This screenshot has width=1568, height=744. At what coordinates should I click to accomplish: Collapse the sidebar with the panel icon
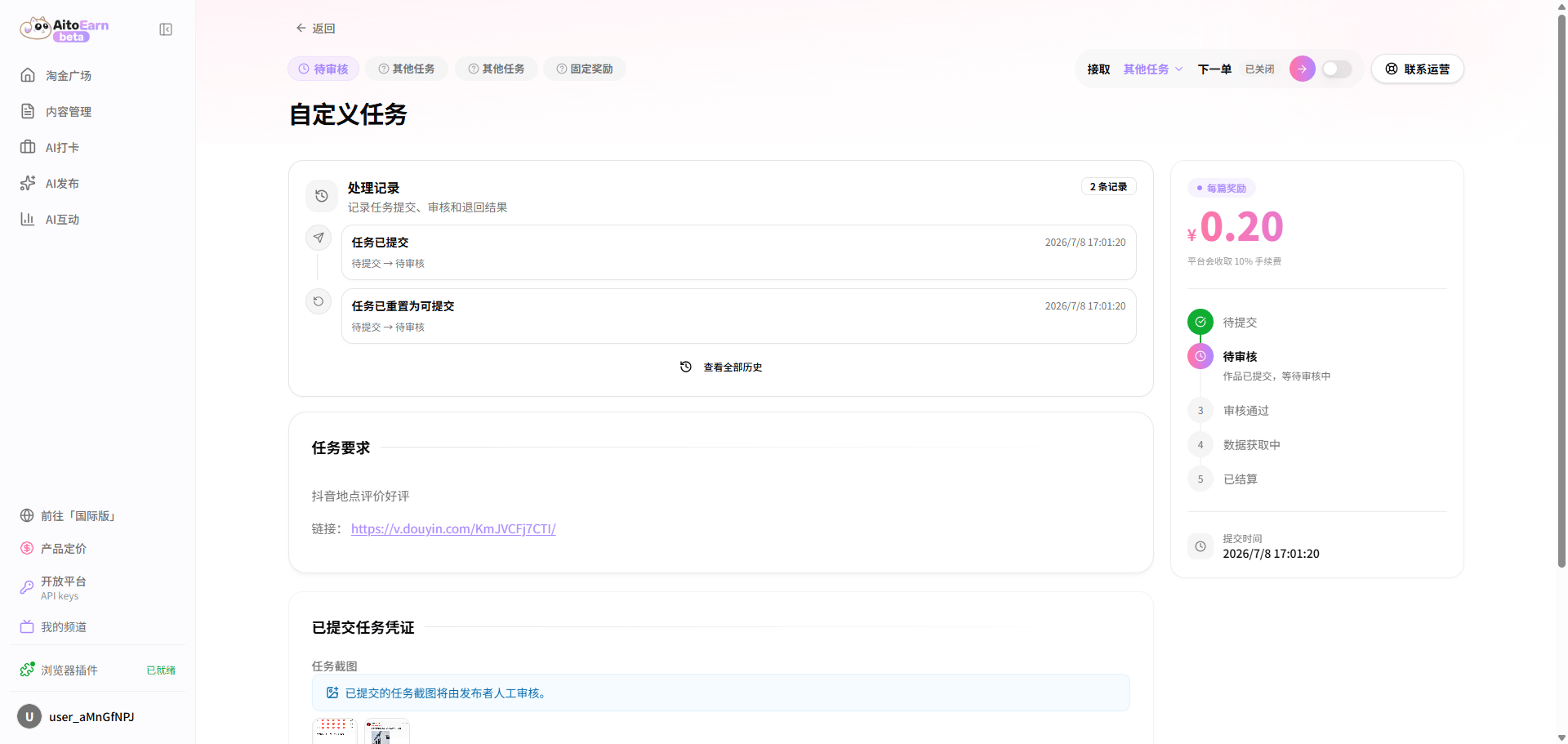tap(166, 29)
